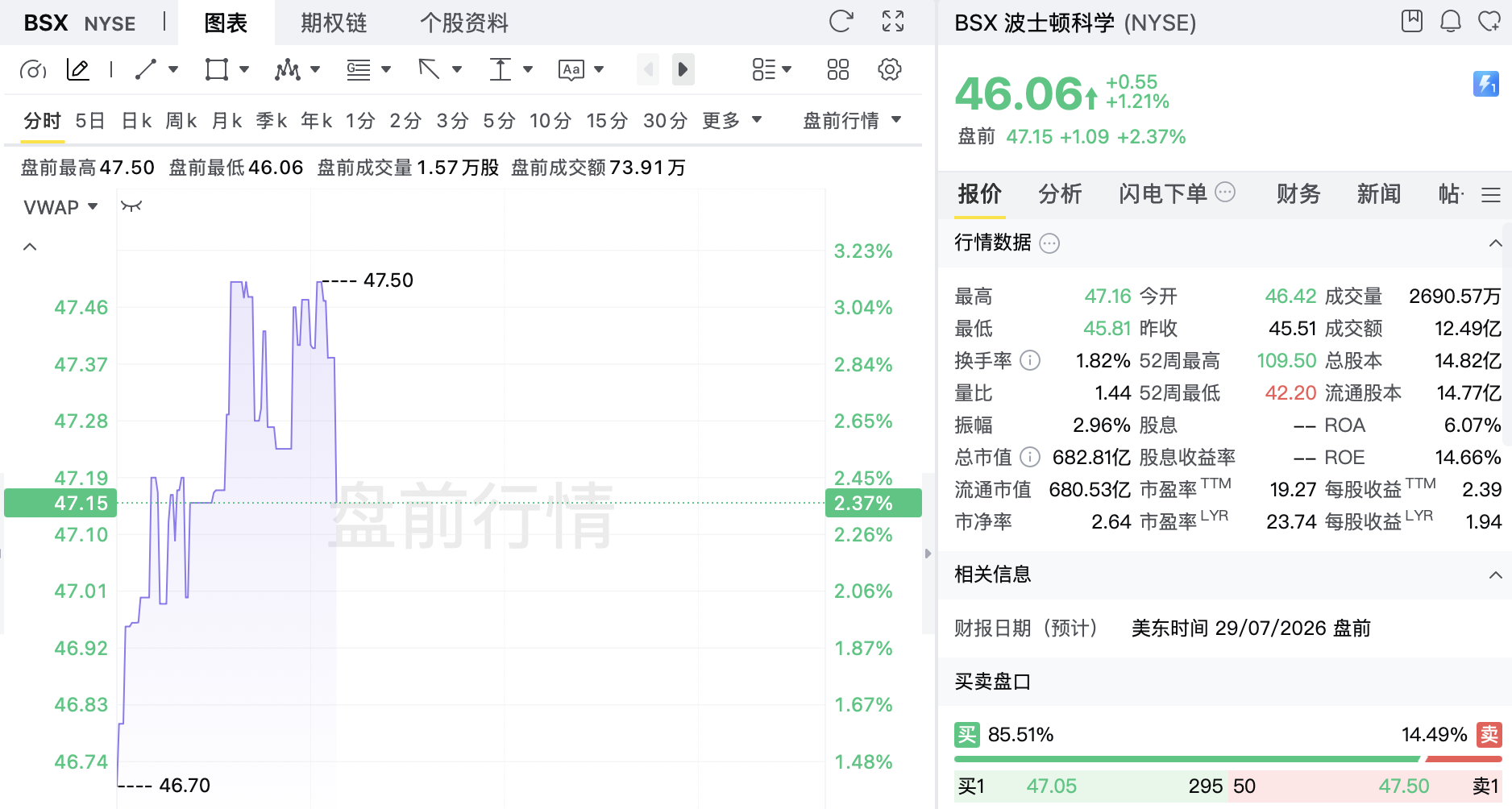Open the chart layout list icon
Image resolution: width=1512 pixels, height=809 pixels.
click(x=763, y=69)
